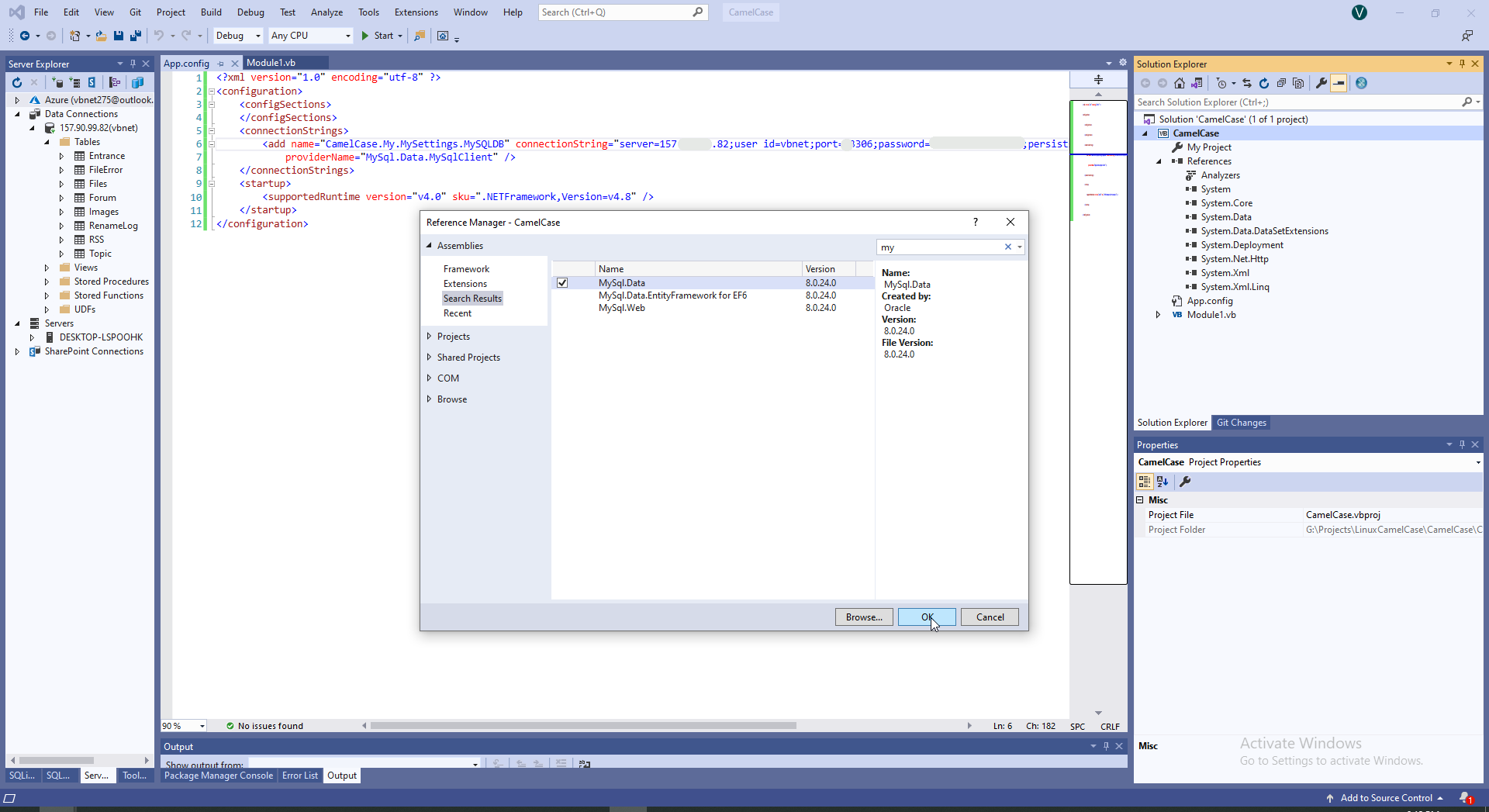This screenshot has width=1489, height=812.
Task: Click Add to Source Control in status bar
Action: [x=1385, y=798]
